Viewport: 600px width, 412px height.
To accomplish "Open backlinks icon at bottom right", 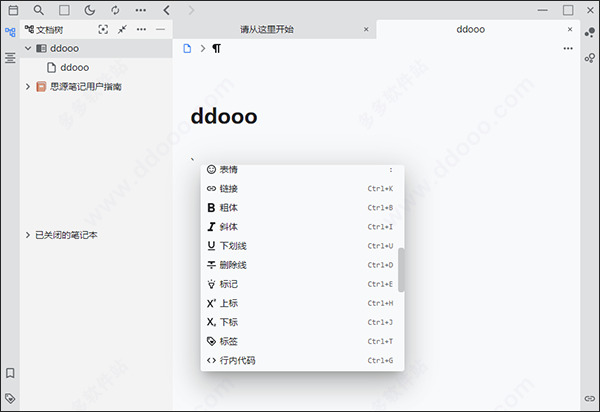I will pos(590,399).
